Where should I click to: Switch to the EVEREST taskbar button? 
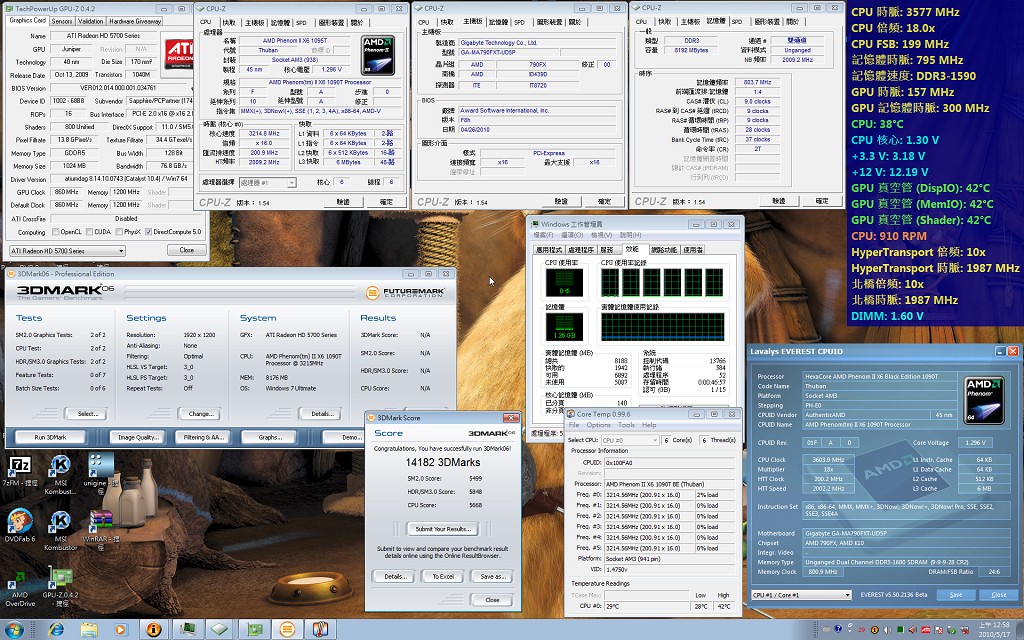[154, 630]
